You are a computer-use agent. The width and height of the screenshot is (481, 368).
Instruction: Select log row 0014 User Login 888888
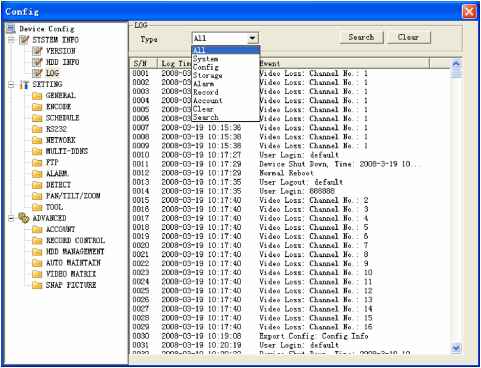pos(289,191)
